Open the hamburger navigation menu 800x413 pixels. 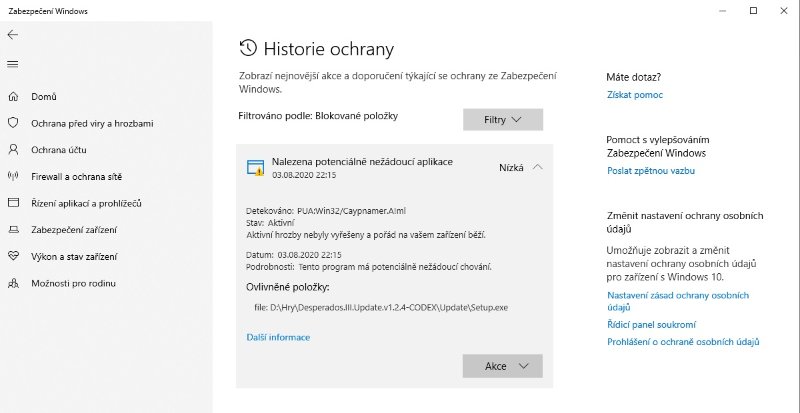[x=13, y=64]
